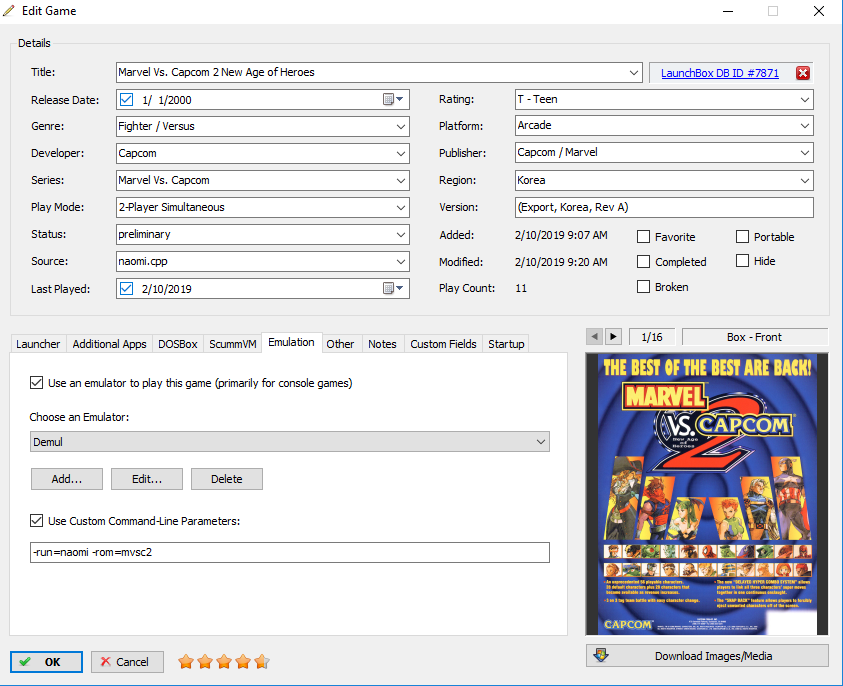Mark game as Broken
This screenshot has height=686, width=843.
[644, 287]
